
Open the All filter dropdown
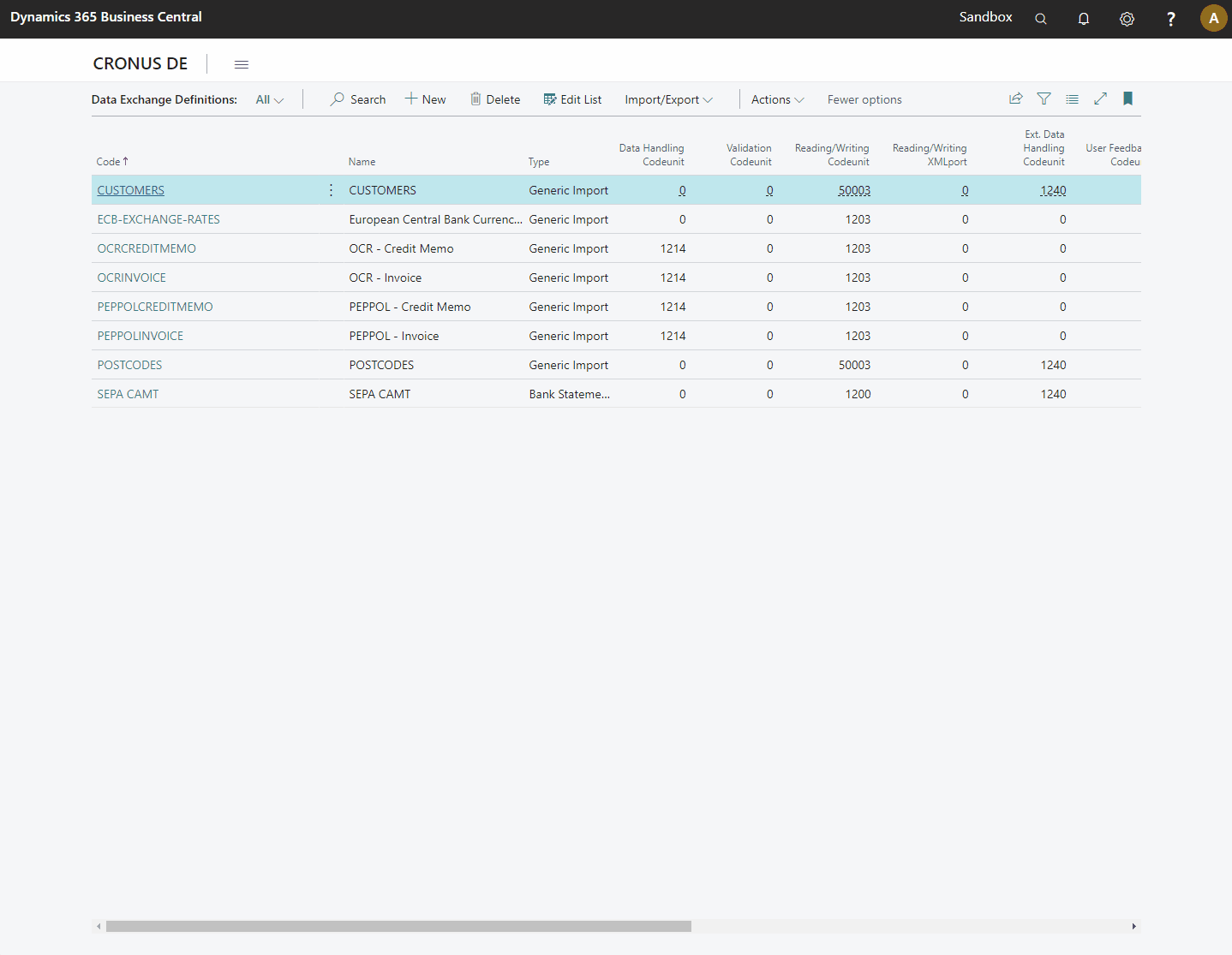click(x=269, y=99)
